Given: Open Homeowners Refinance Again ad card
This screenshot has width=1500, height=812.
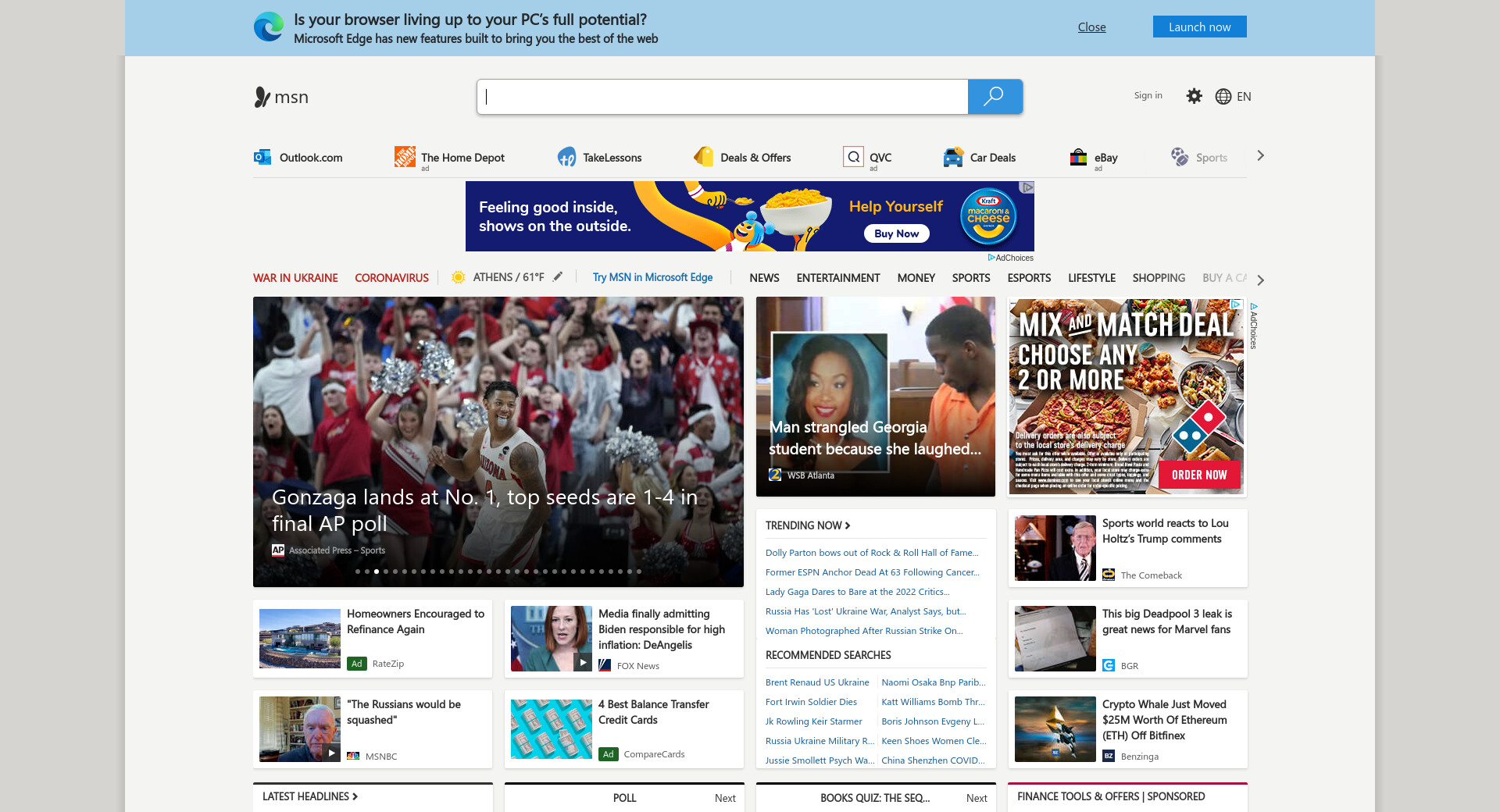Looking at the screenshot, I should 373,639.
